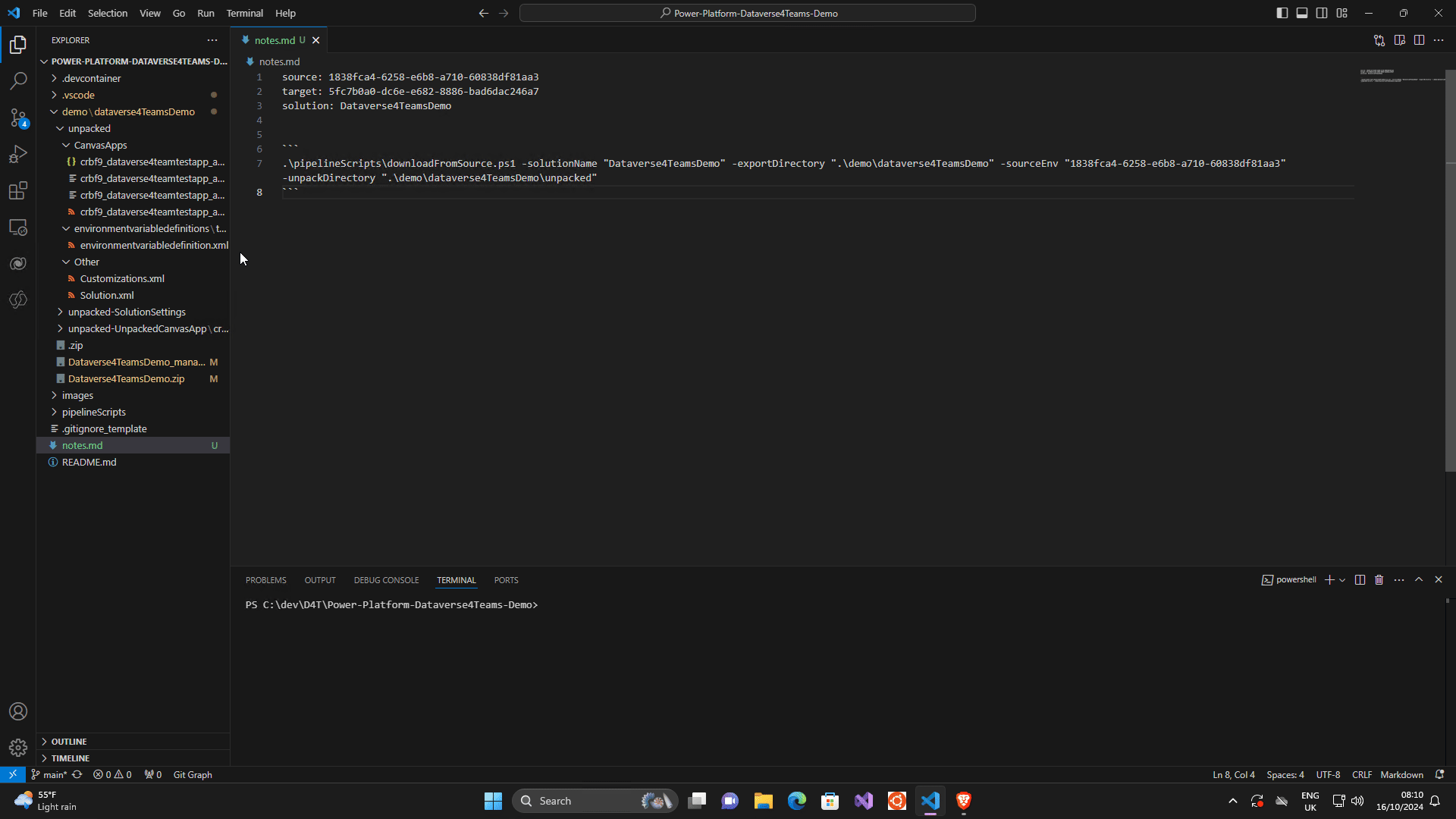Viewport: 1456px width, 819px height.
Task: Select the Run and Debug icon
Action: coord(18,154)
